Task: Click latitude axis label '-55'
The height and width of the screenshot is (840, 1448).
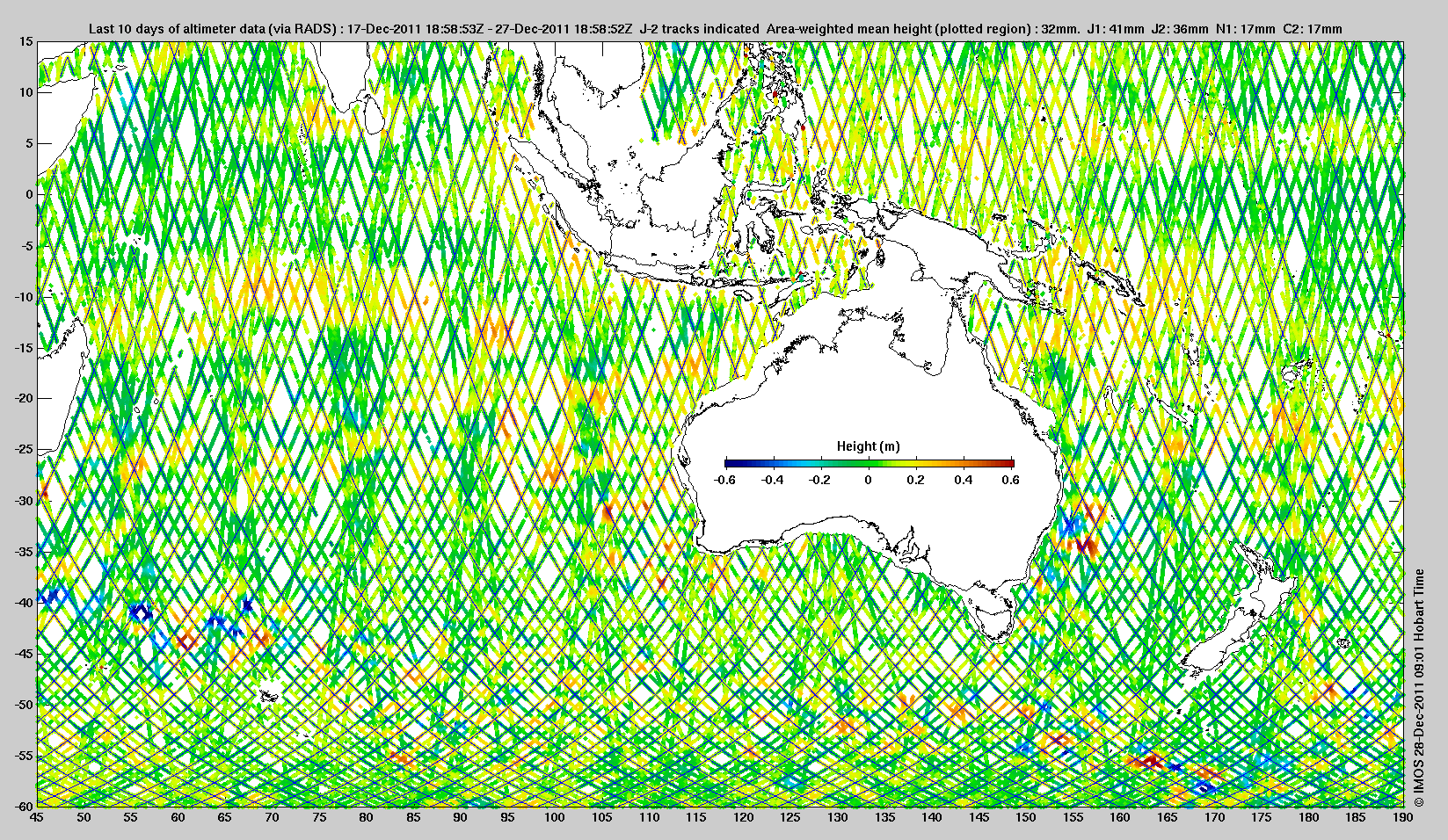Action: tap(24, 755)
